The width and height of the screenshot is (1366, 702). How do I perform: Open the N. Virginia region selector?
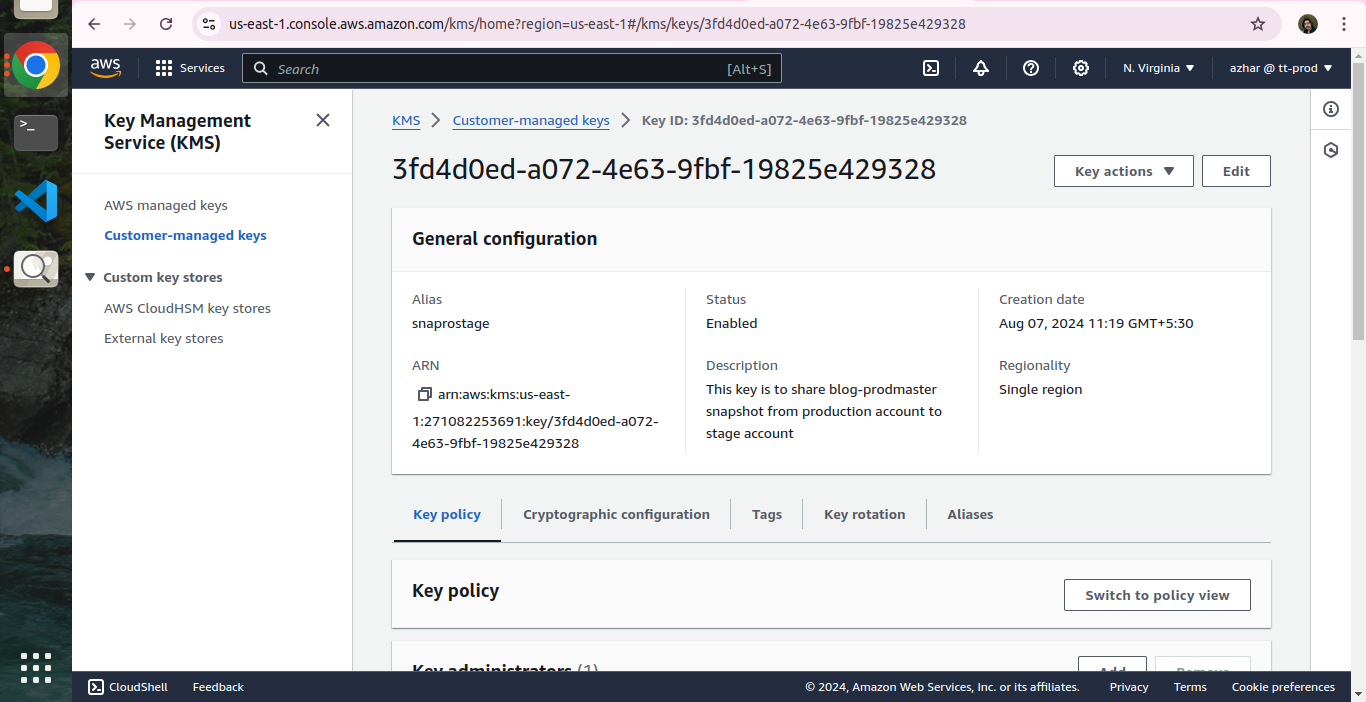click(x=1158, y=68)
